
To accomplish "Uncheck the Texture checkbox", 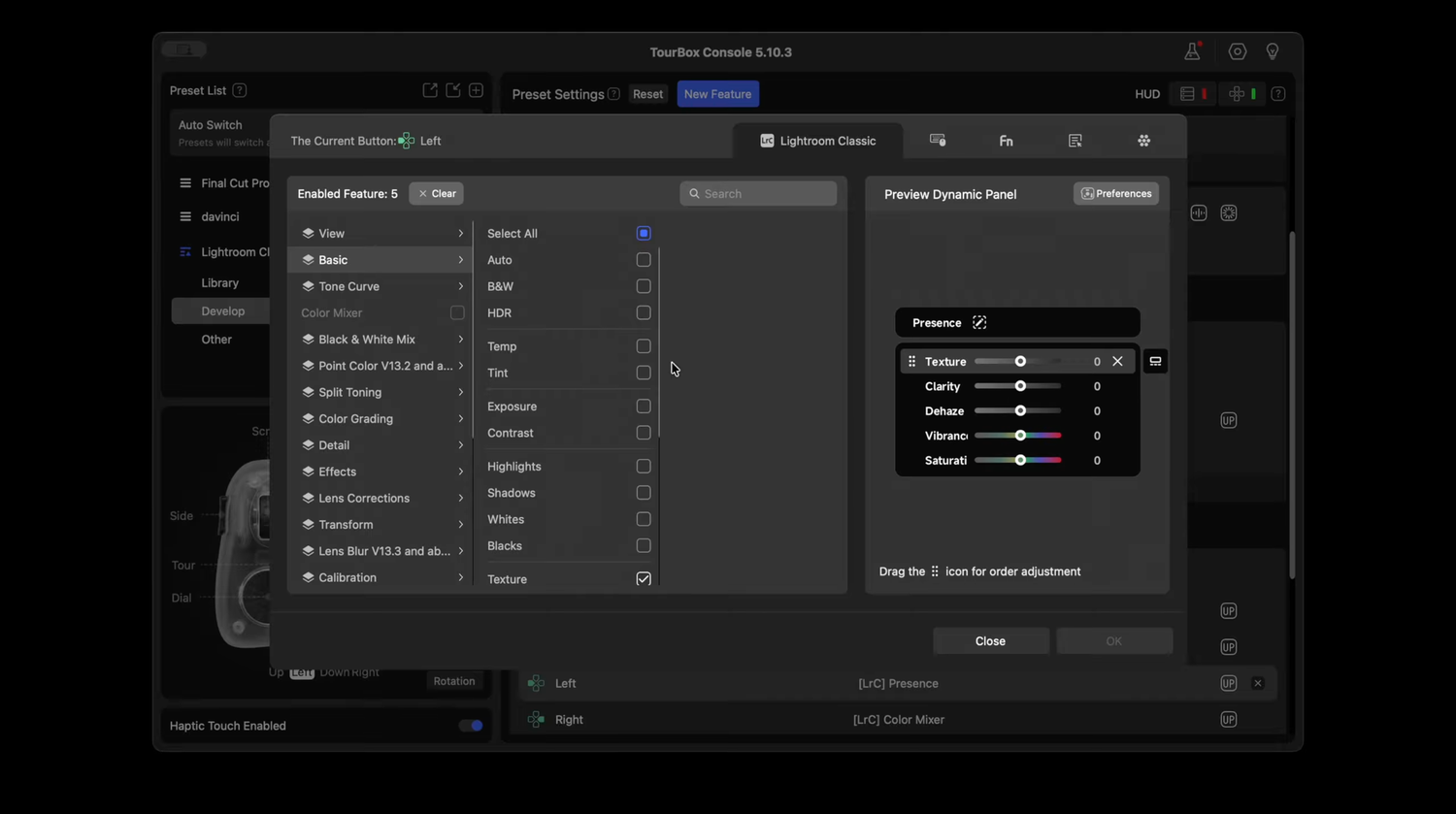I will pyautogui.click(x=644, y=578).
